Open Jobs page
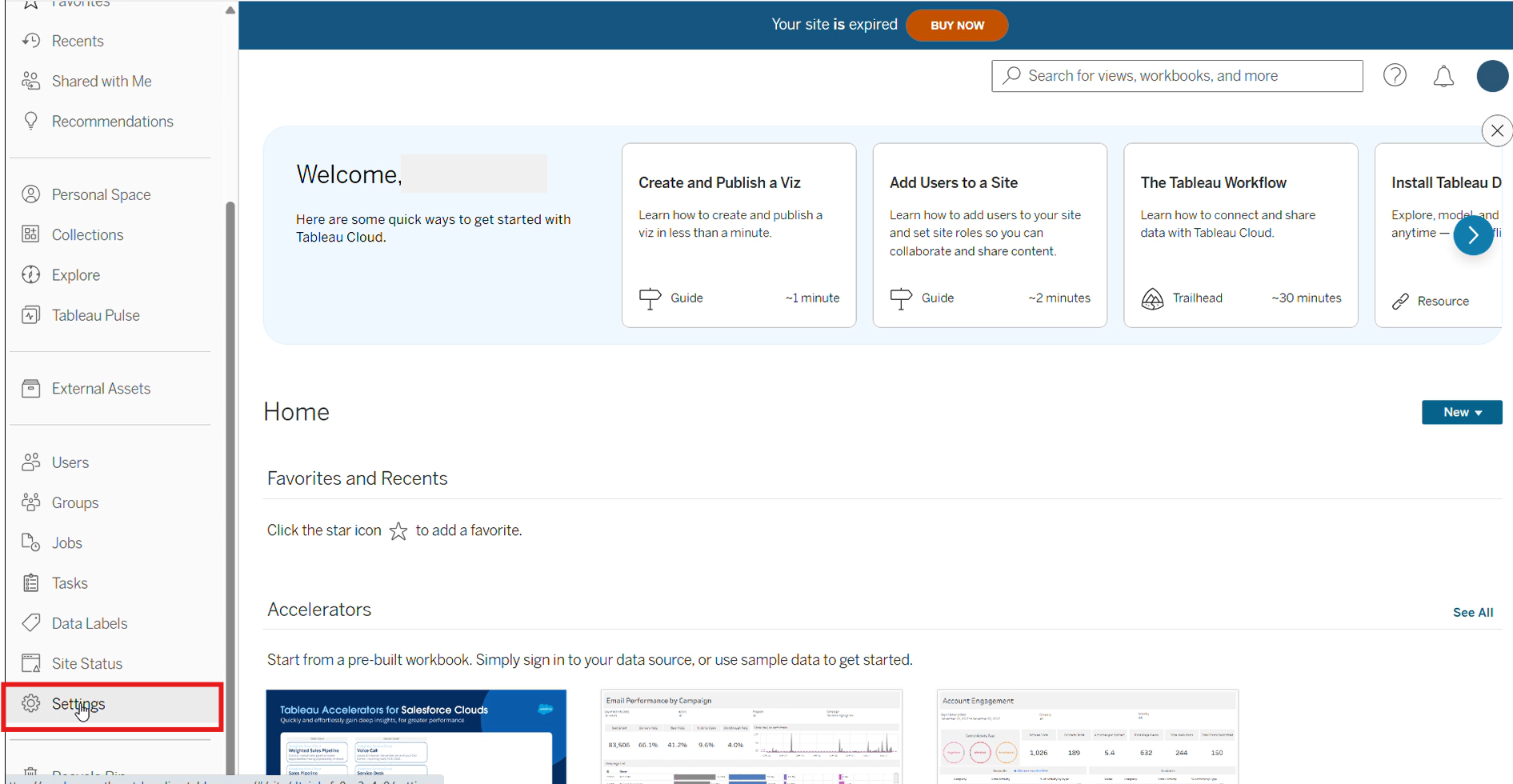 click(x=67, y=543)
